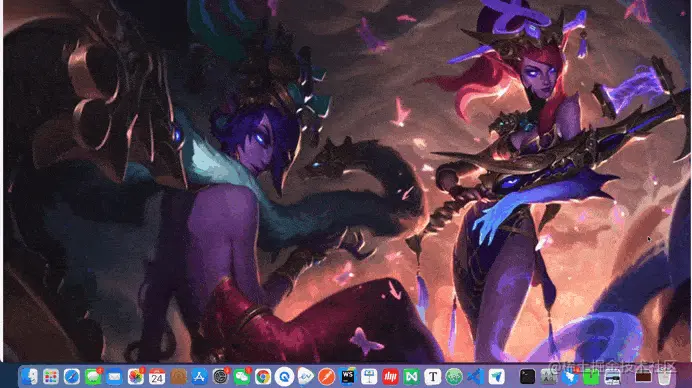Launch Visual Studio Code from the Dock

tap(475, 377)
